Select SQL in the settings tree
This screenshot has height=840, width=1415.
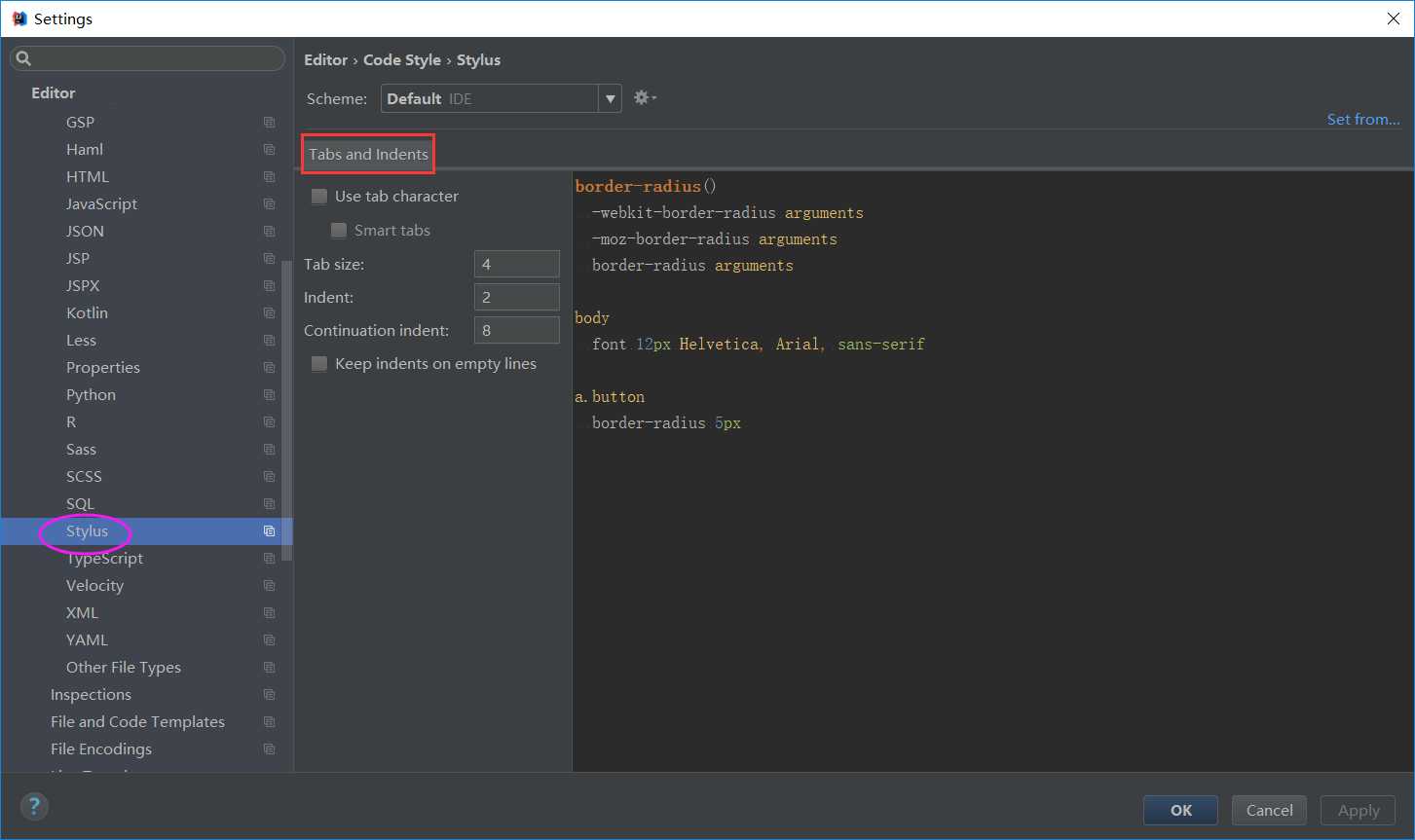tap(80, 504)
